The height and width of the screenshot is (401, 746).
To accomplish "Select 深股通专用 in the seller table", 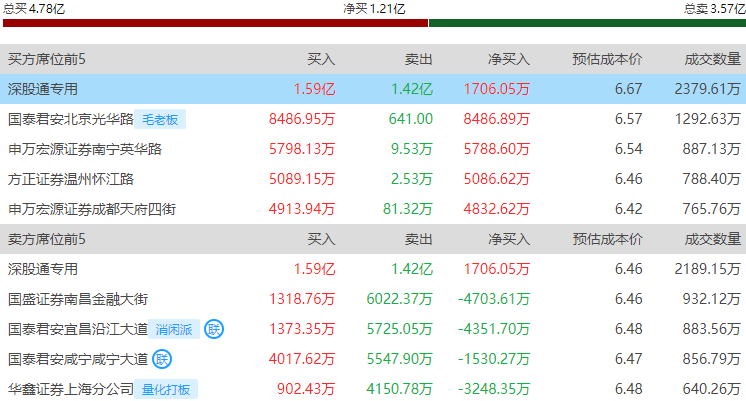I will point(43,269).
